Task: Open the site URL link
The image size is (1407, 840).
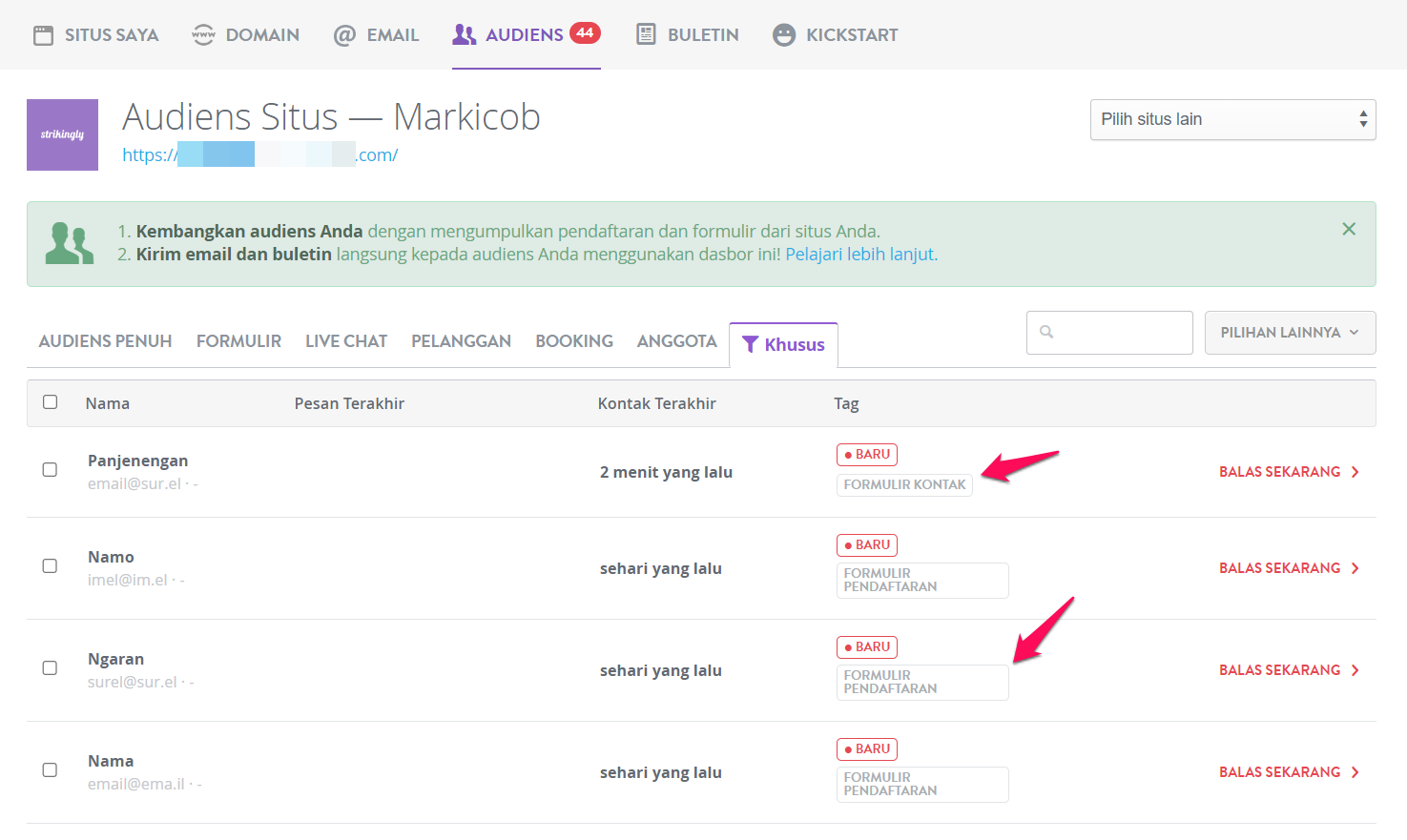Action: 259,154
